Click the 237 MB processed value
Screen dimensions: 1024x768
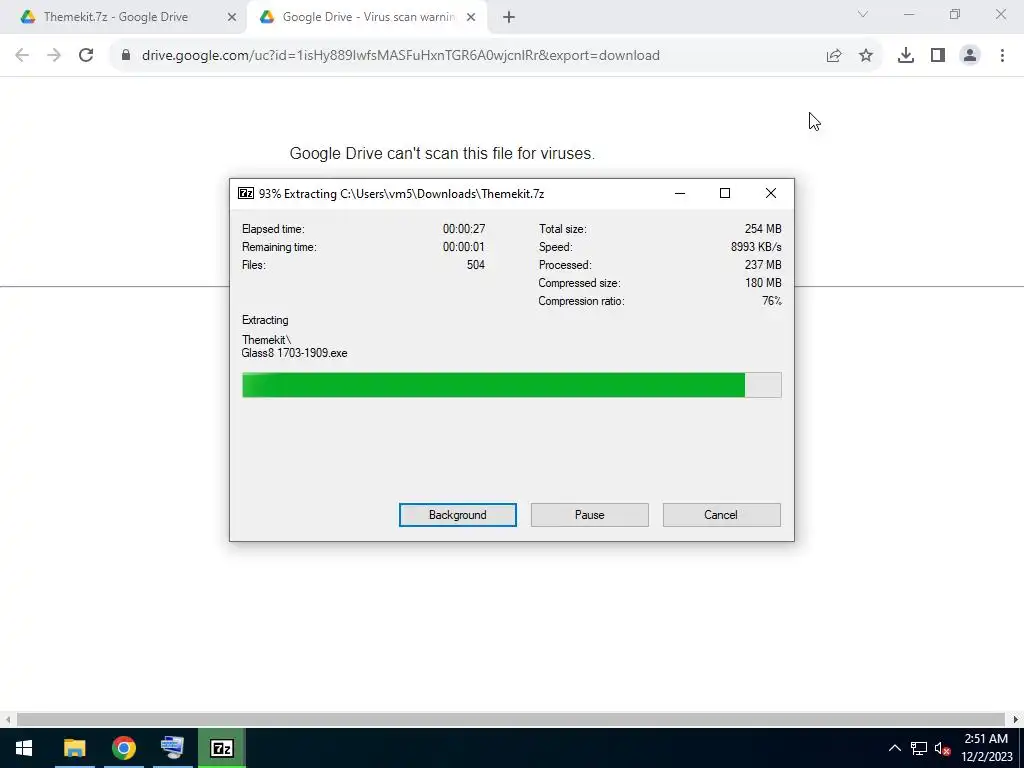(763, 265)
